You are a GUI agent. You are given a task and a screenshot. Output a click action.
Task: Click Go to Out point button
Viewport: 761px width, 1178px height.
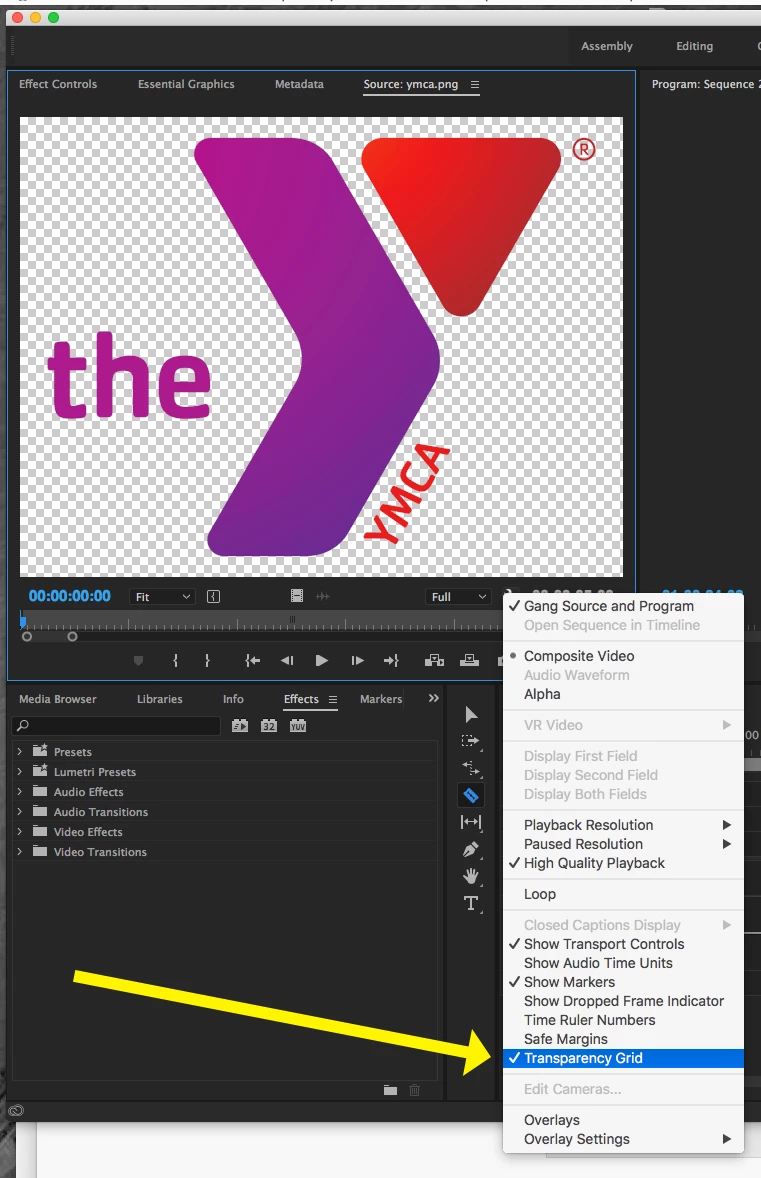click(x=391, y=660)
